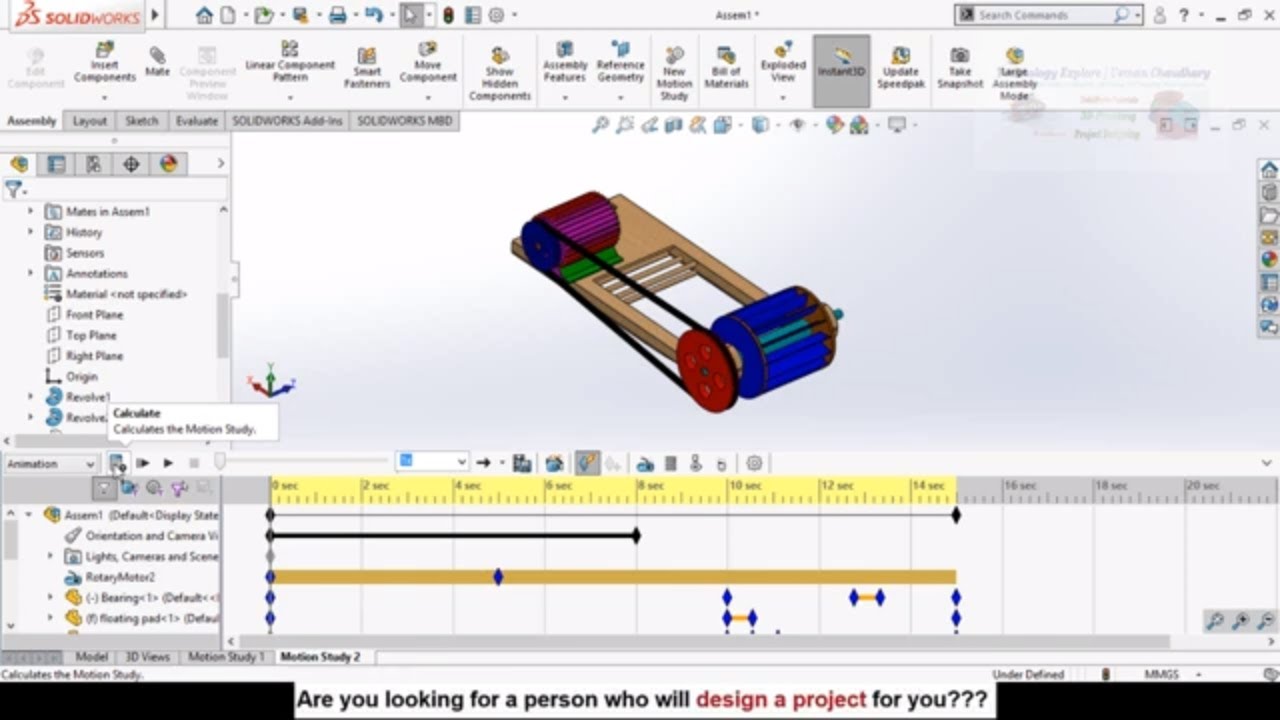The width and height of the screenshot is (1280, 720).
Task: Open the playback speed combo box
Action: coord(432,462)
